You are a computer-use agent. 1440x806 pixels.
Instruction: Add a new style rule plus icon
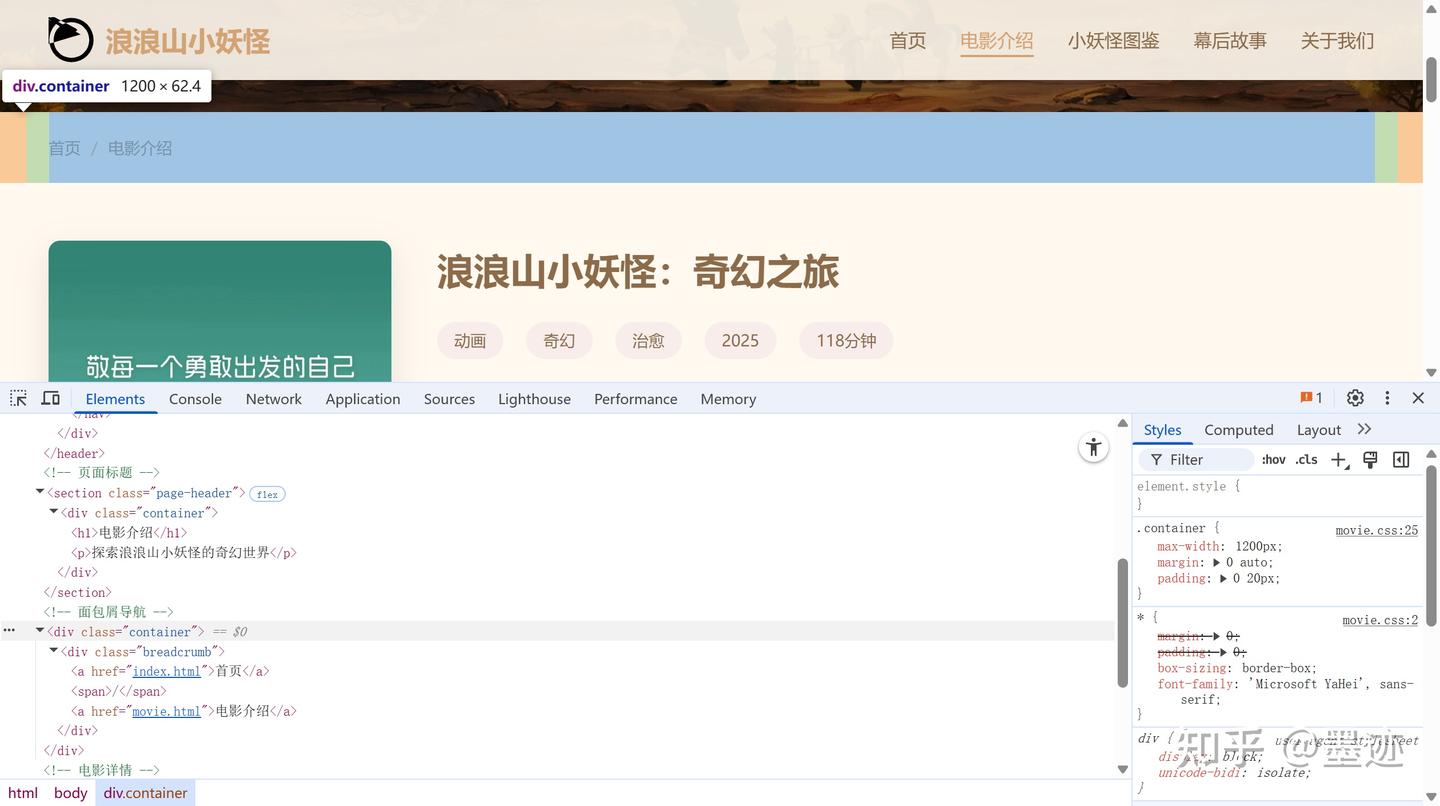click(x=1340, y=460)
